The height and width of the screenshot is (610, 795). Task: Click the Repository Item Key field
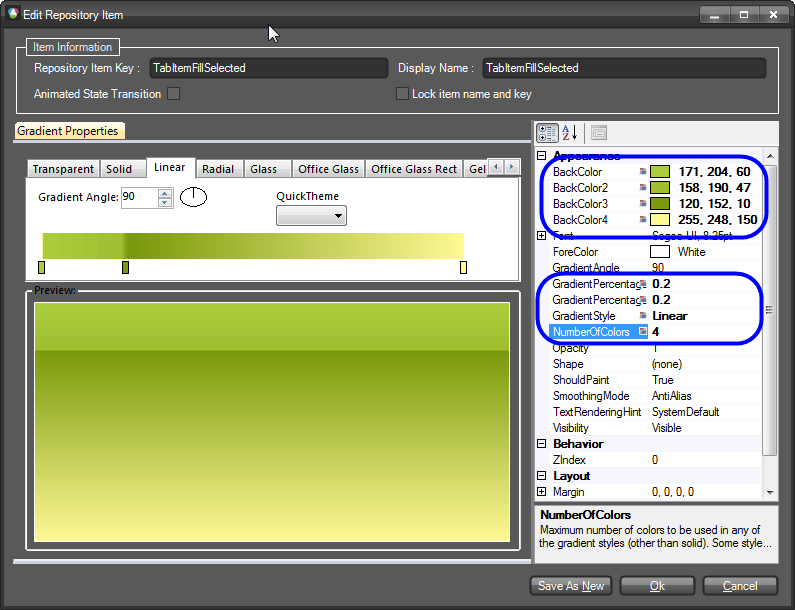269,68
